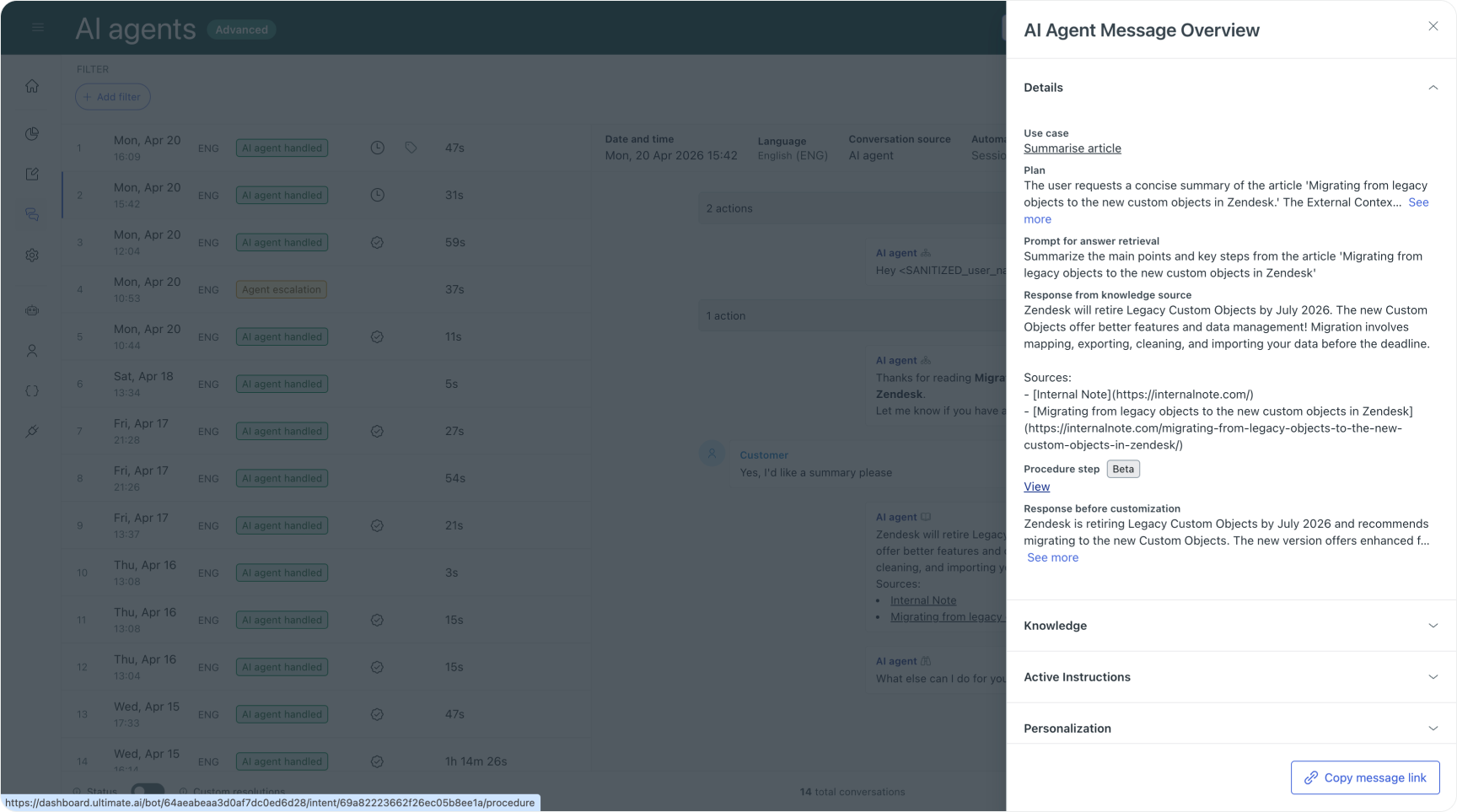Open the Sat, Apr 18 13:34 conversation

point(325,384)
